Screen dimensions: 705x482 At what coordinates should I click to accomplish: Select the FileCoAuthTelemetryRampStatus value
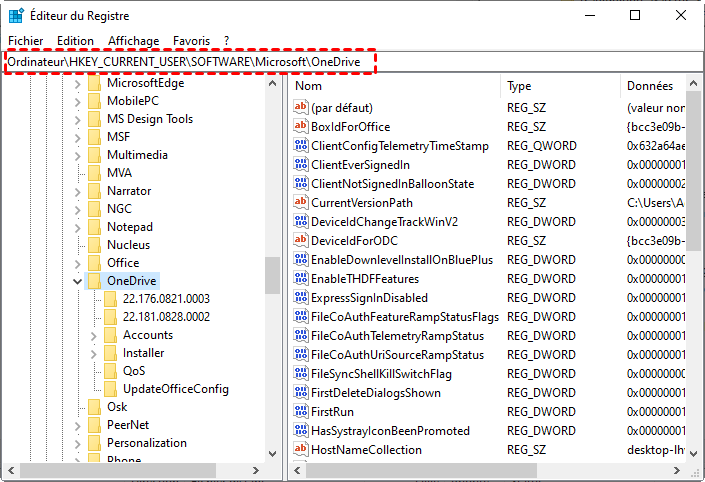pyautogui.click(x=397, y=336)
